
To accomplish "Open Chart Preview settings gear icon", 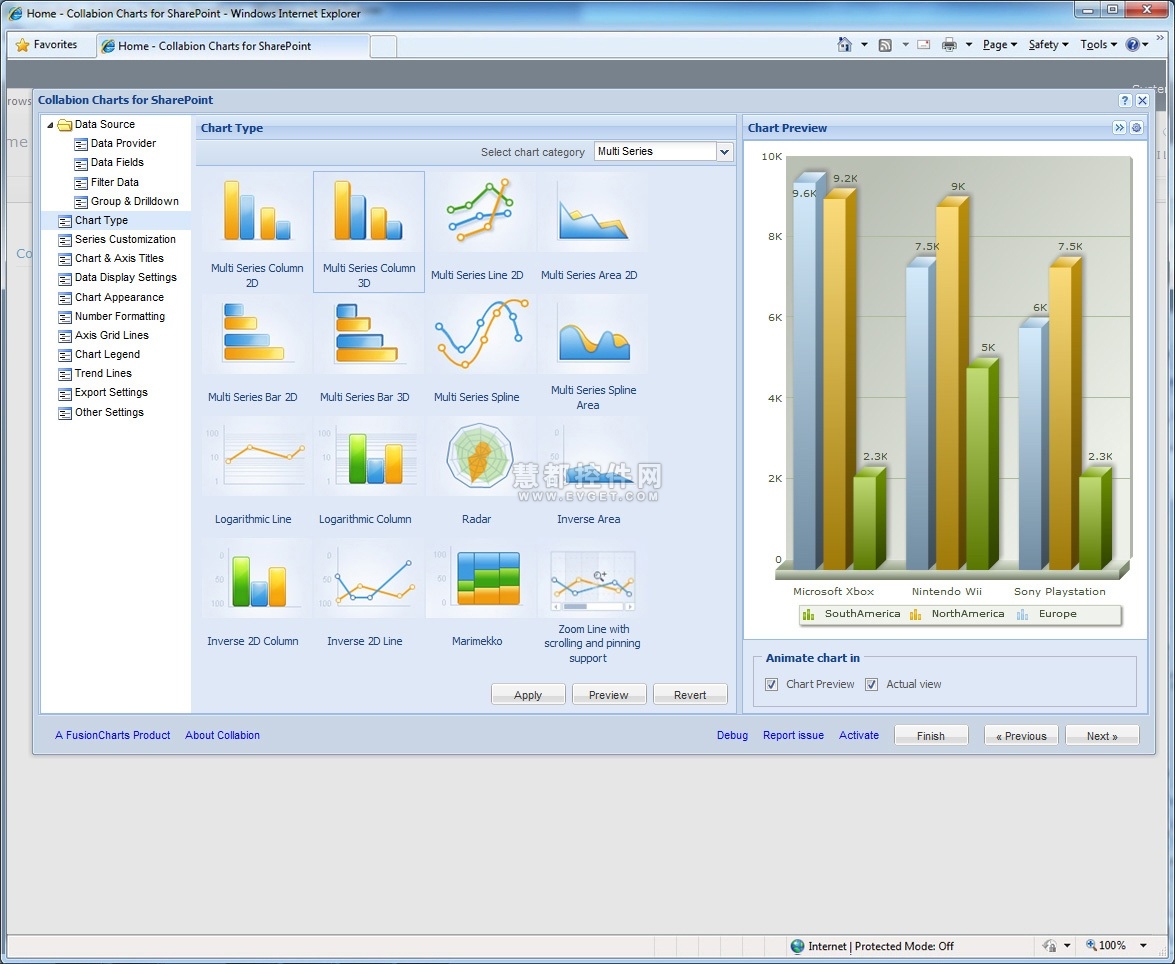I will 1137,127.
